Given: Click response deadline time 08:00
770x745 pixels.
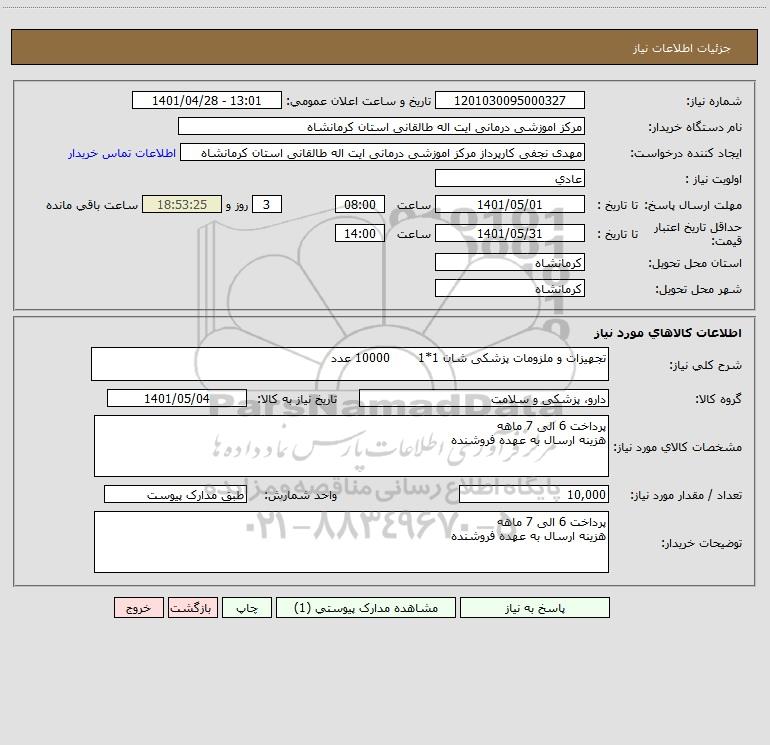Looking at the screenshot, I should click(x=359, y=204).
